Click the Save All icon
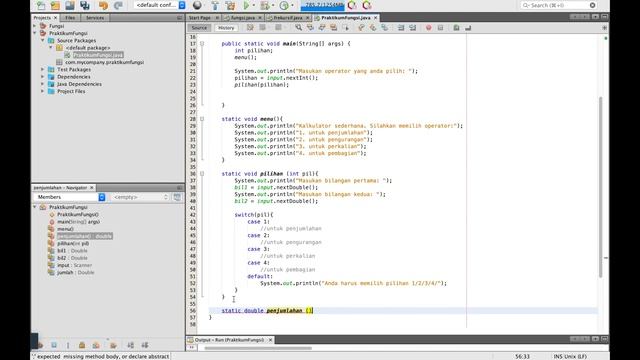640x360 pixels. click(x=84, y=5)
